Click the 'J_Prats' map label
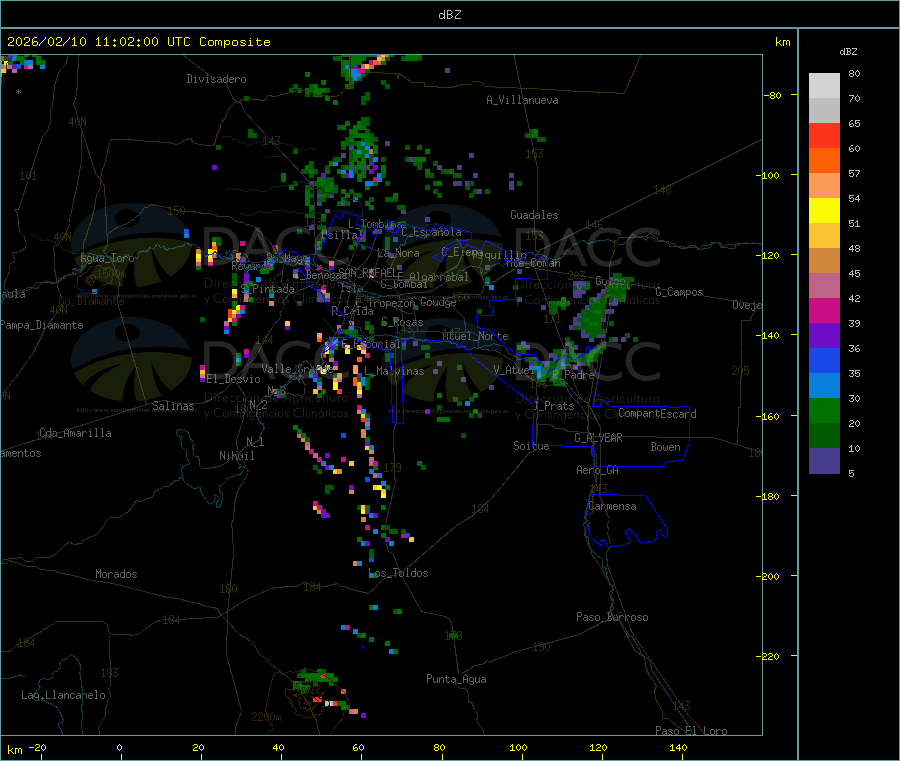This screenshot has width=900, height=761. coord(553,406)
